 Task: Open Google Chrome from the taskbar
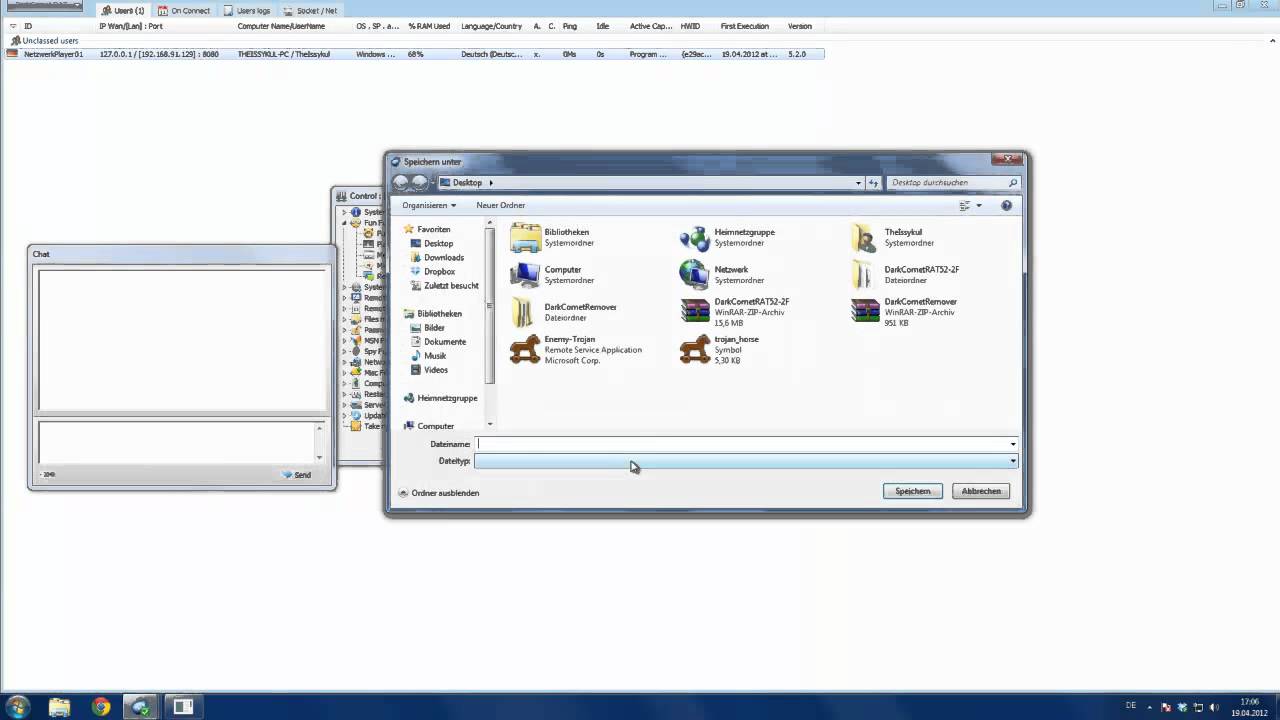pyautogui.click(x=101, y=707)
